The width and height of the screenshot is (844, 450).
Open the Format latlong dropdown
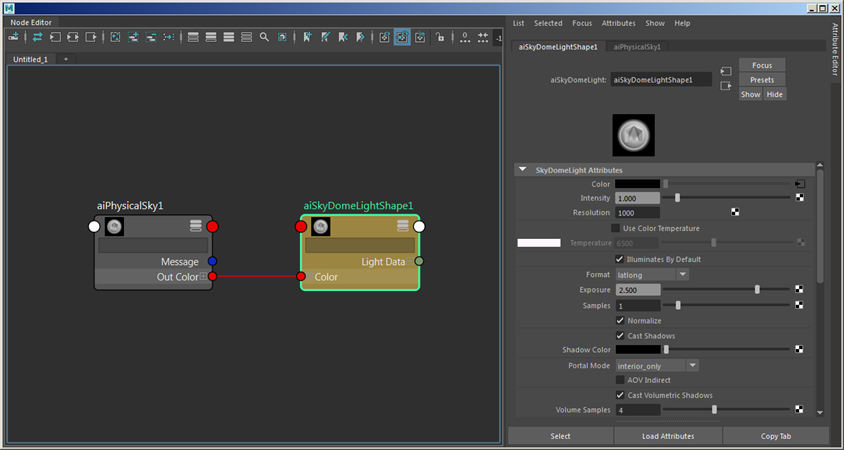pos(652,274)
